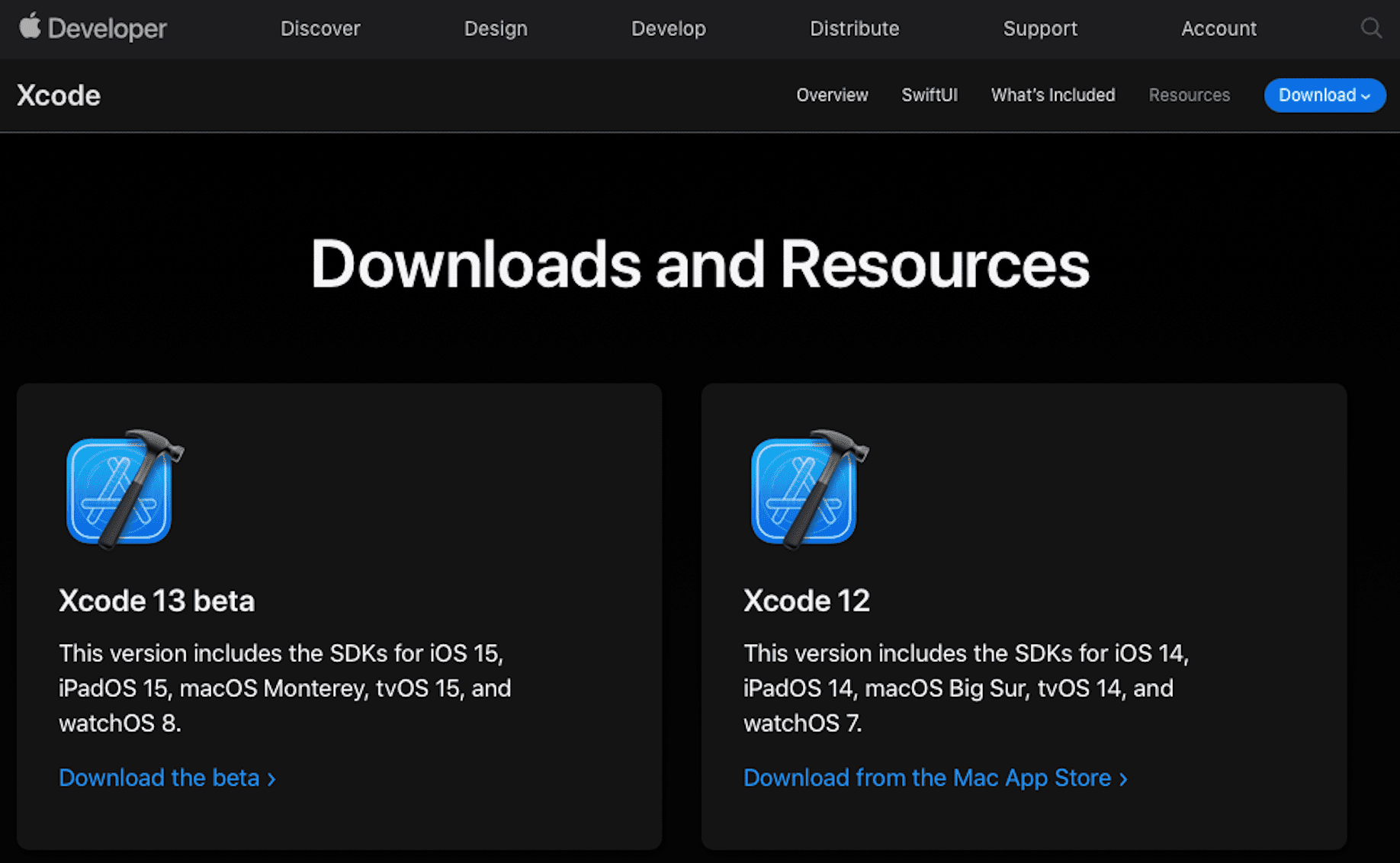Open the Support menu
Image resolution: width=1400 pixels, height=863 pixels.
pos(1040,28)
